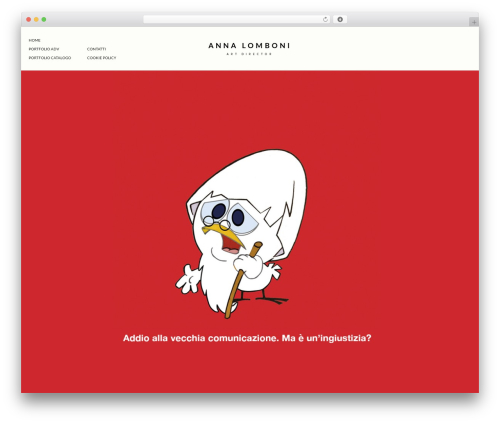Click the browser address bar
The image size is (500, 423).
pos(237,19)
